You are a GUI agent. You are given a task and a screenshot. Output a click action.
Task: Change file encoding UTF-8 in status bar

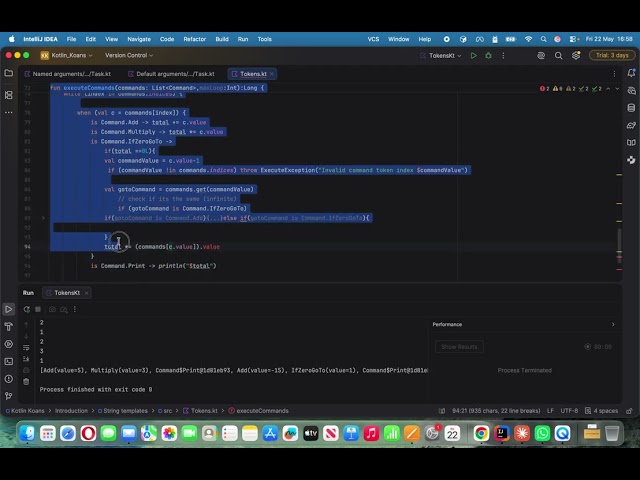click(569, 411)
